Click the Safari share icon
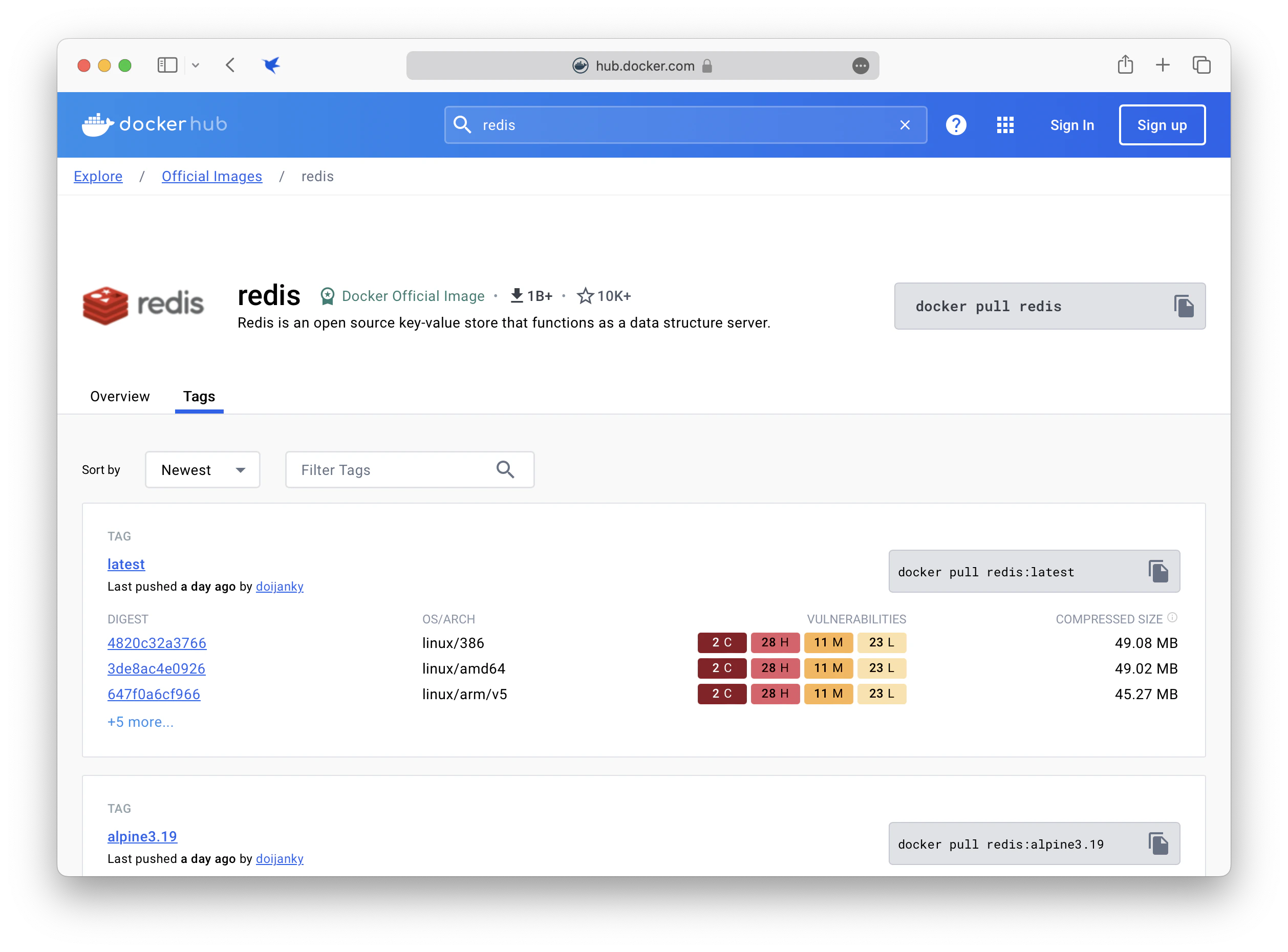Viewport: 1288px width, 952px height. tap(1125, 65)
